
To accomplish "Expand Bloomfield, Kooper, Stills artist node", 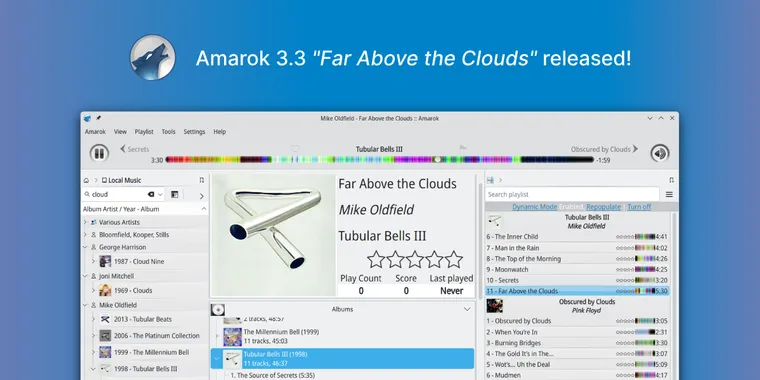I will 85,235.
